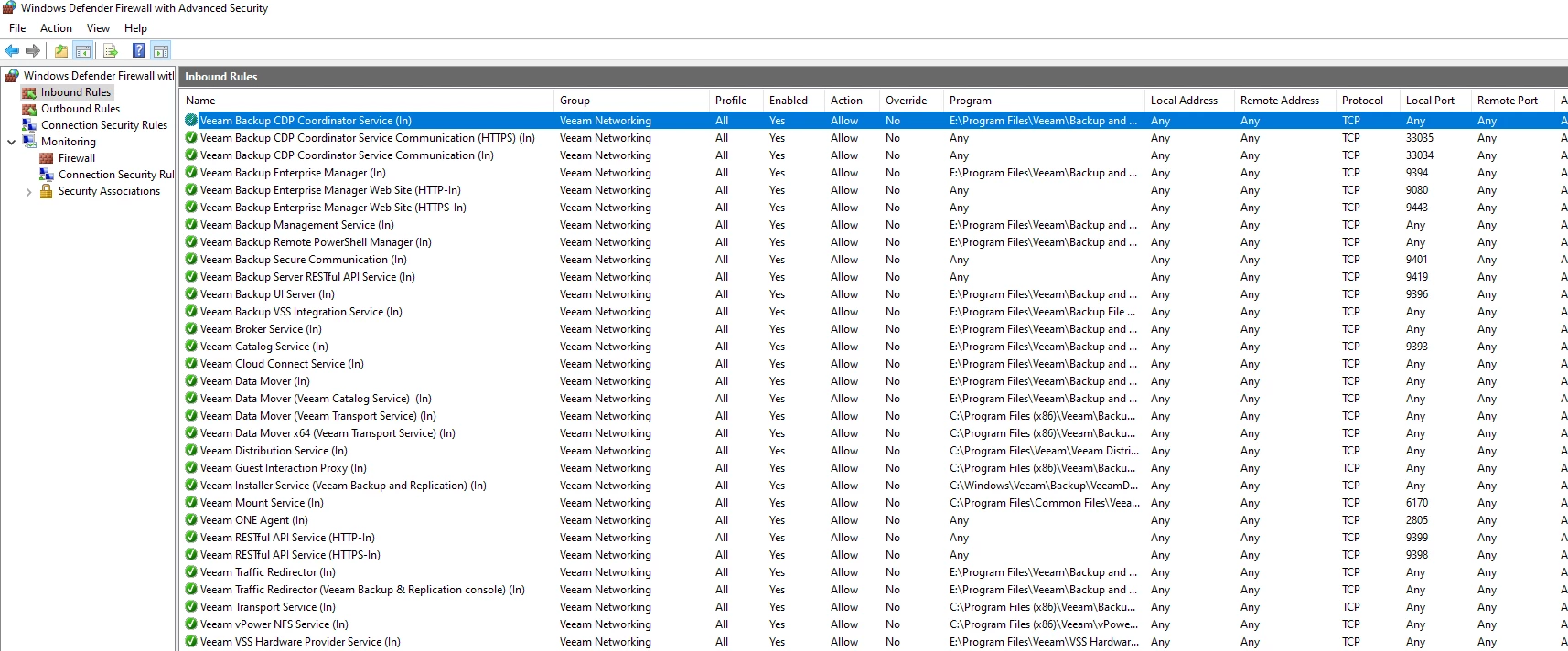Open the View menu
Screen dimensions: 1568x651
[98, 28]
